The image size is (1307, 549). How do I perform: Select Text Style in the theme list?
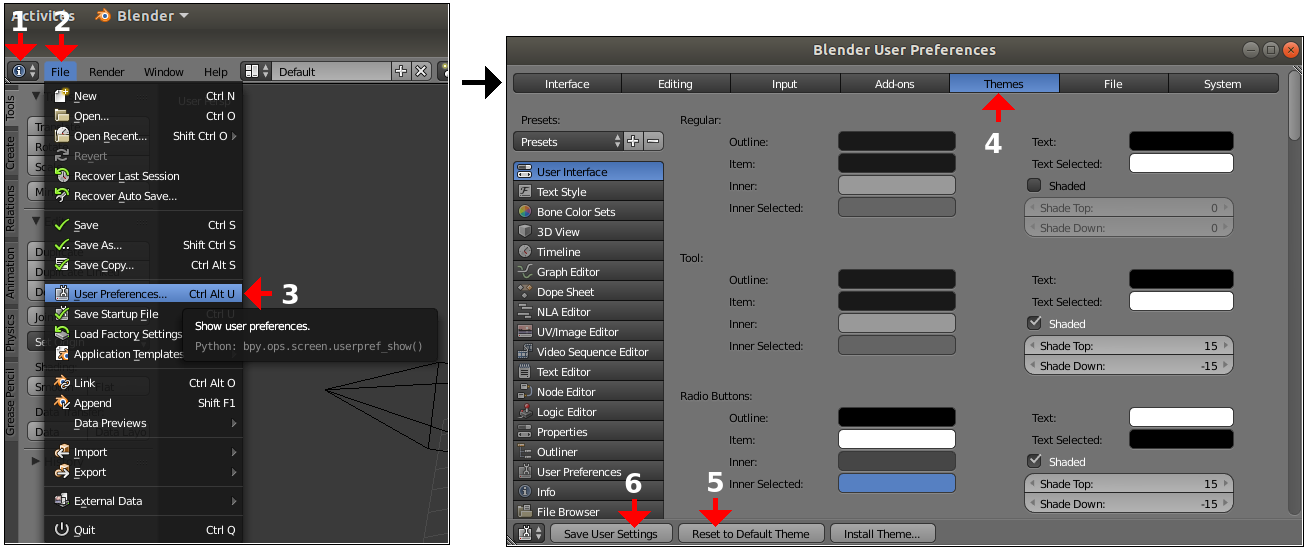(x=588, y=191)
